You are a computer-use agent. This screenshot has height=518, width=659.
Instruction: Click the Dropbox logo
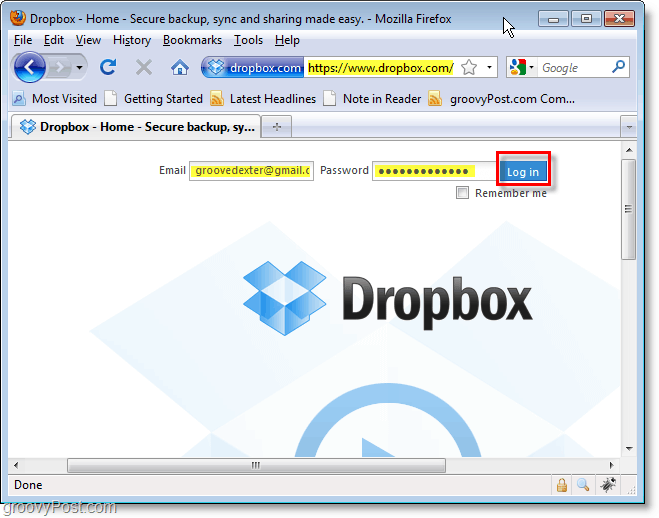click(x=387, y=299)
